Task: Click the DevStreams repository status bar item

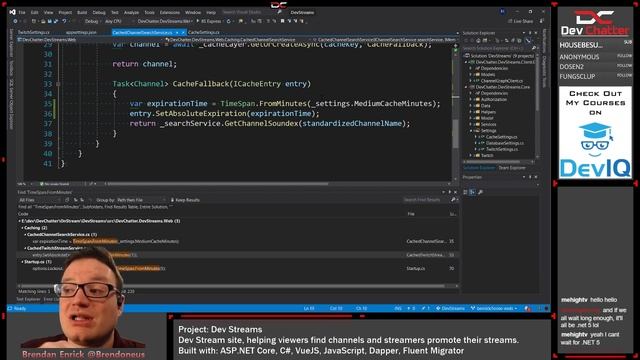Action: coord(450,309)
